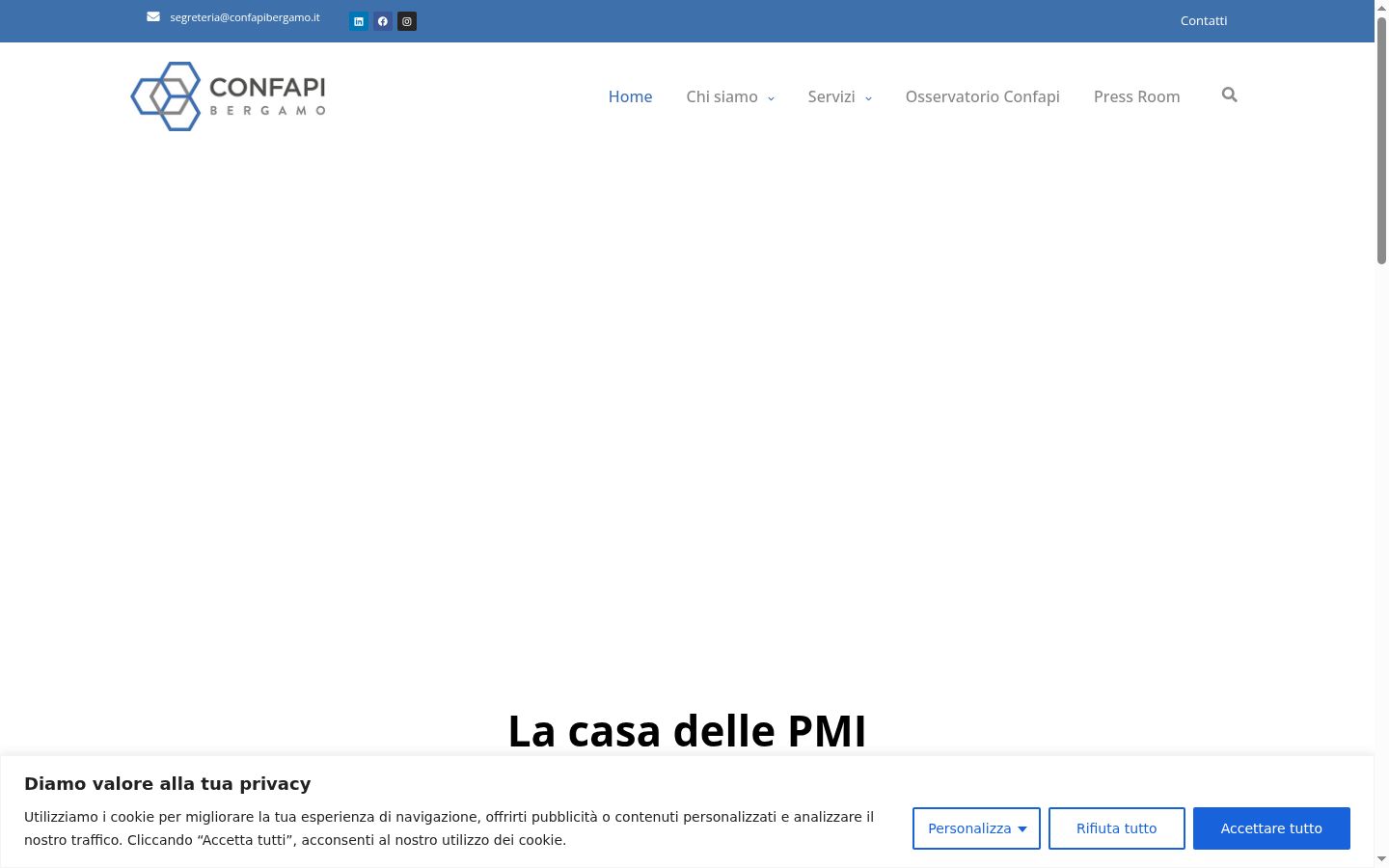Click the Confapi Bergamo hexagon logo
Image resolution: width=1389 pixels, height=868 pixels.
point(229,96)
